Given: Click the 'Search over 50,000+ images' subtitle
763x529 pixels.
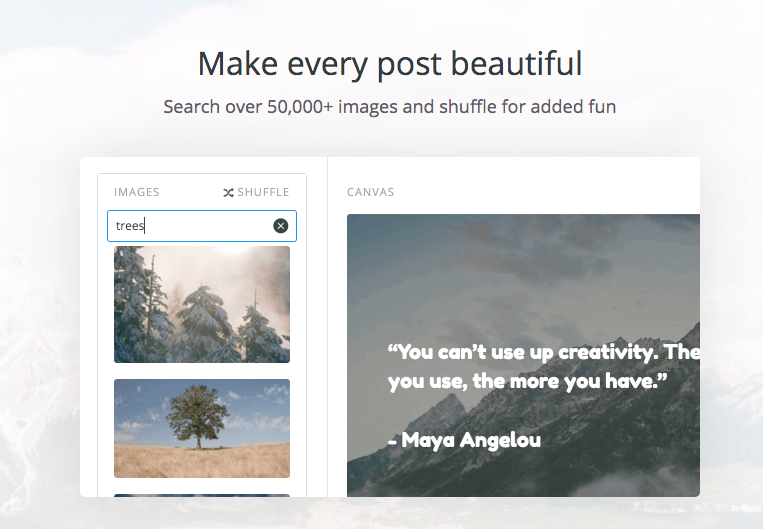Looking at the screenshot, I should [390, 106].
